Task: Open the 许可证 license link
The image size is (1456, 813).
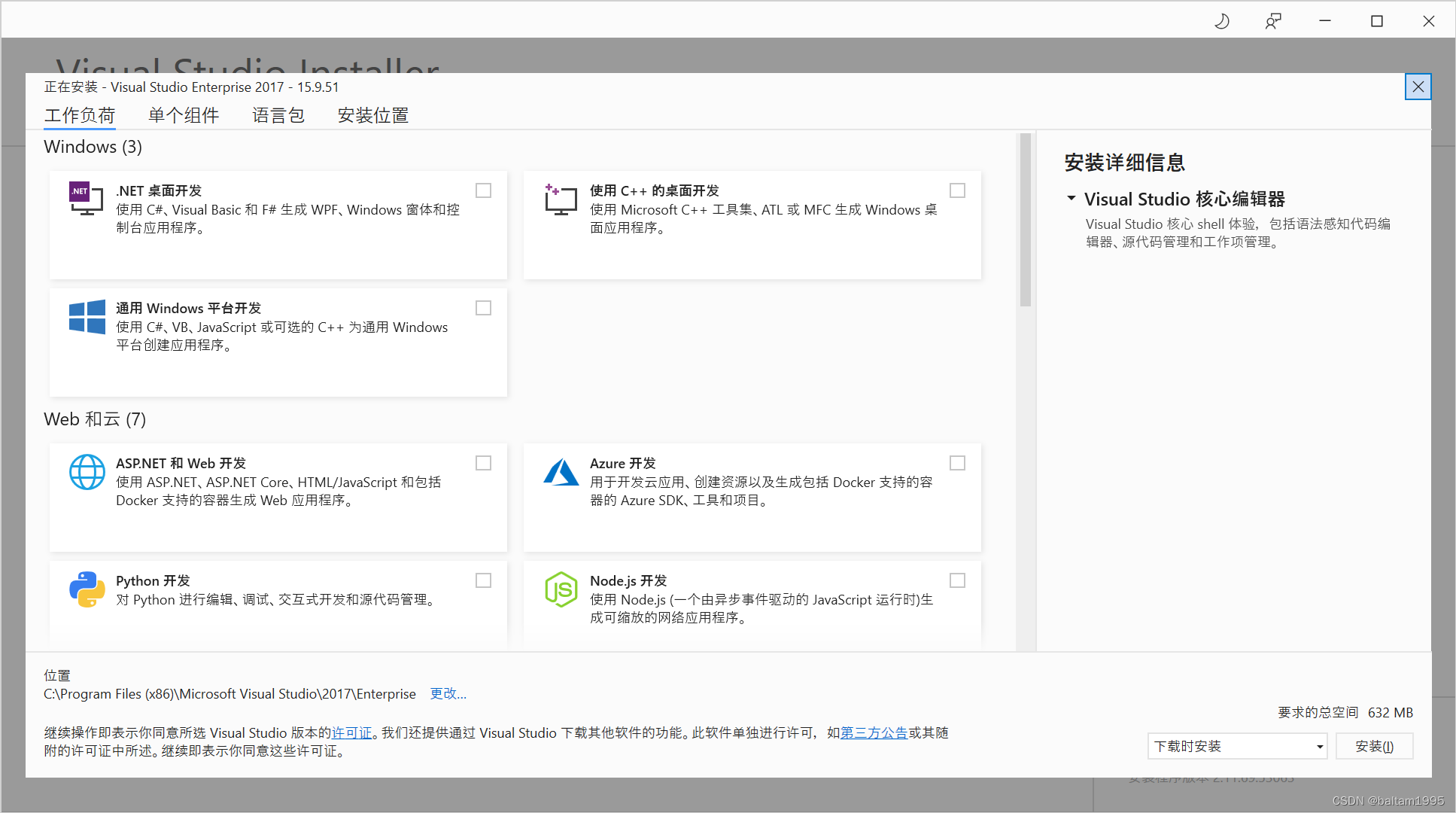Action: point(352,732)
